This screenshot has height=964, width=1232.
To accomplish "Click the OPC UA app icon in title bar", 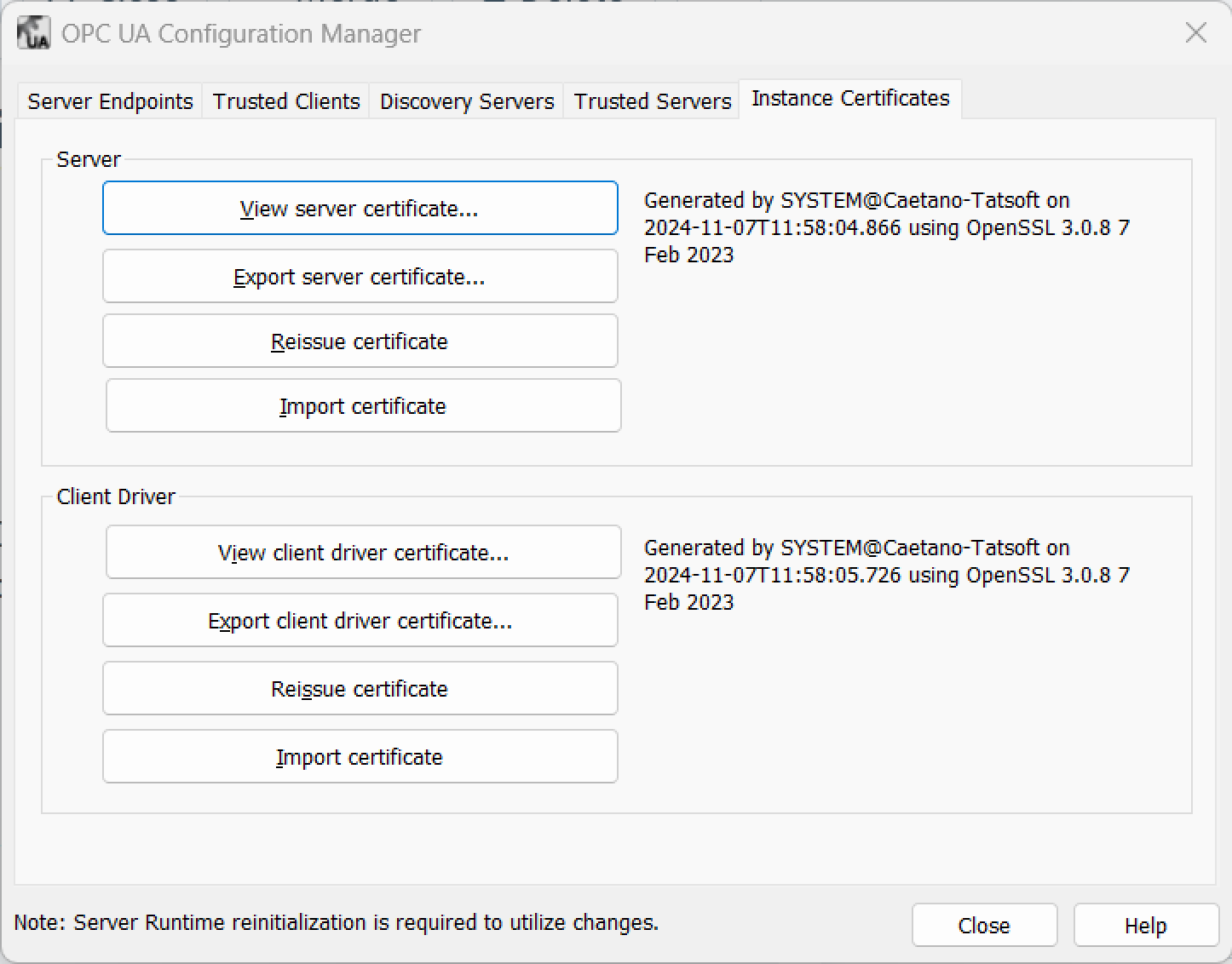I will 33,33.
